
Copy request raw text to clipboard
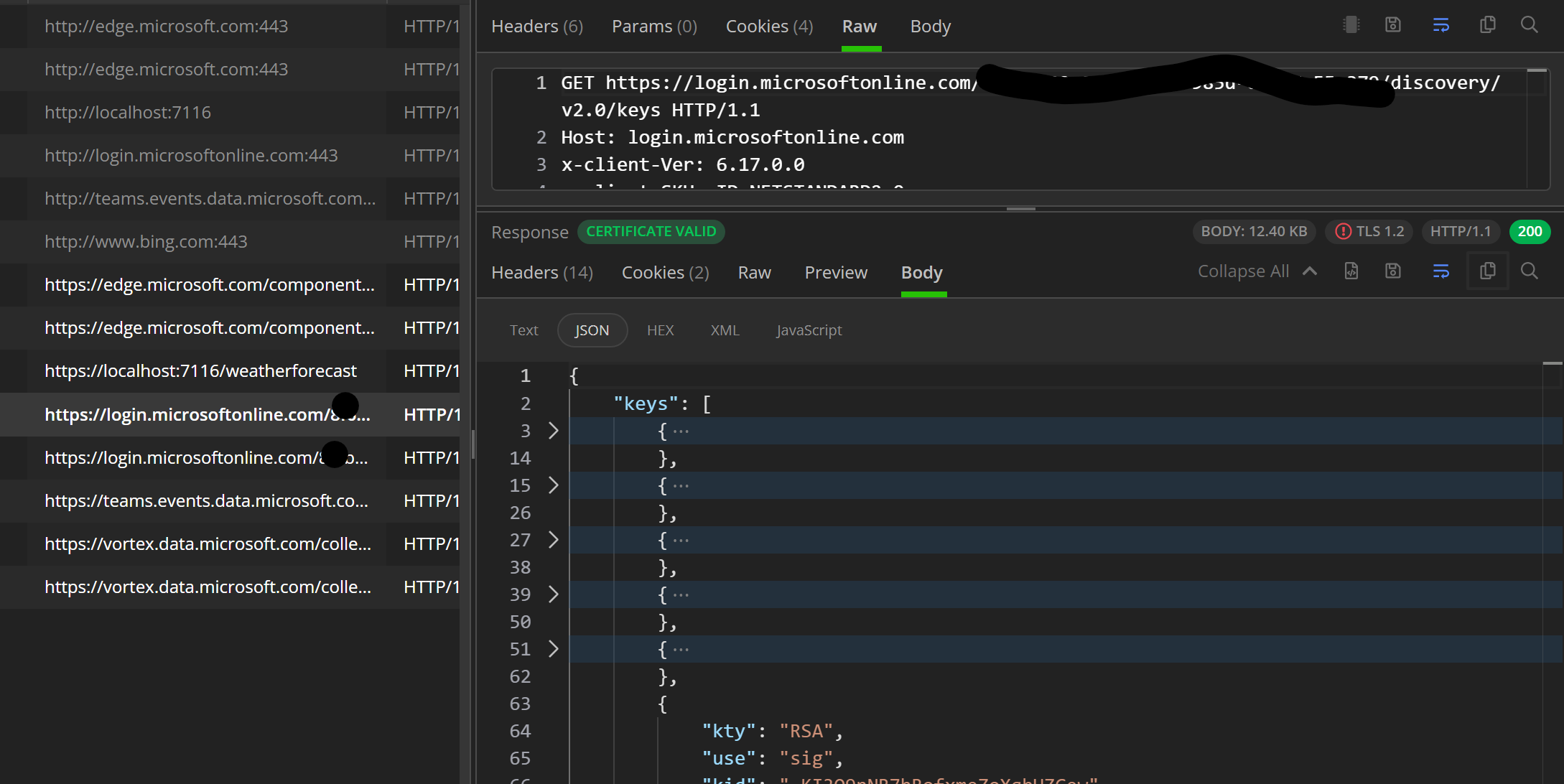pos(1488,25)
